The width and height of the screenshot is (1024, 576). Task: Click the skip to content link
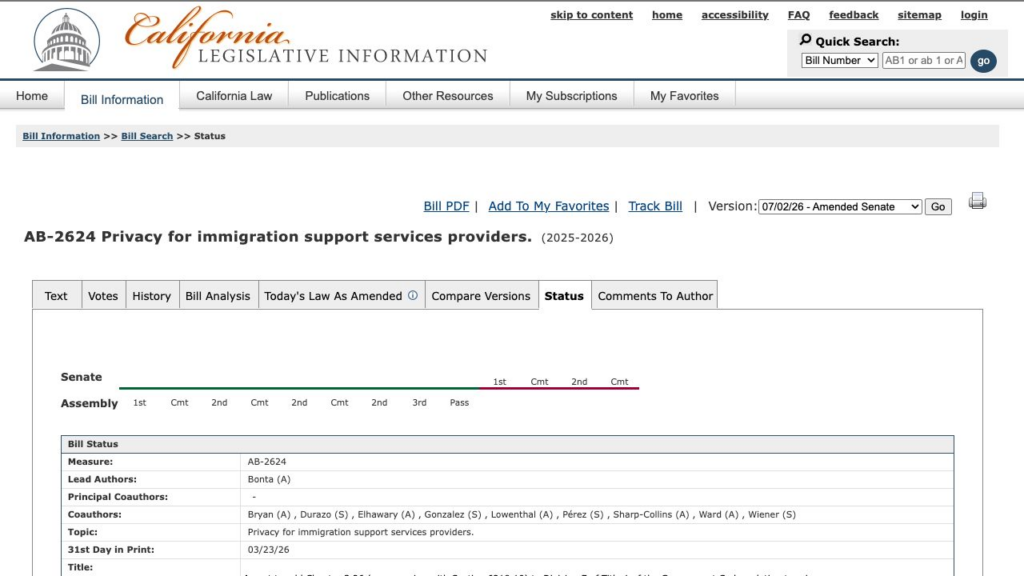coord(592,15)
